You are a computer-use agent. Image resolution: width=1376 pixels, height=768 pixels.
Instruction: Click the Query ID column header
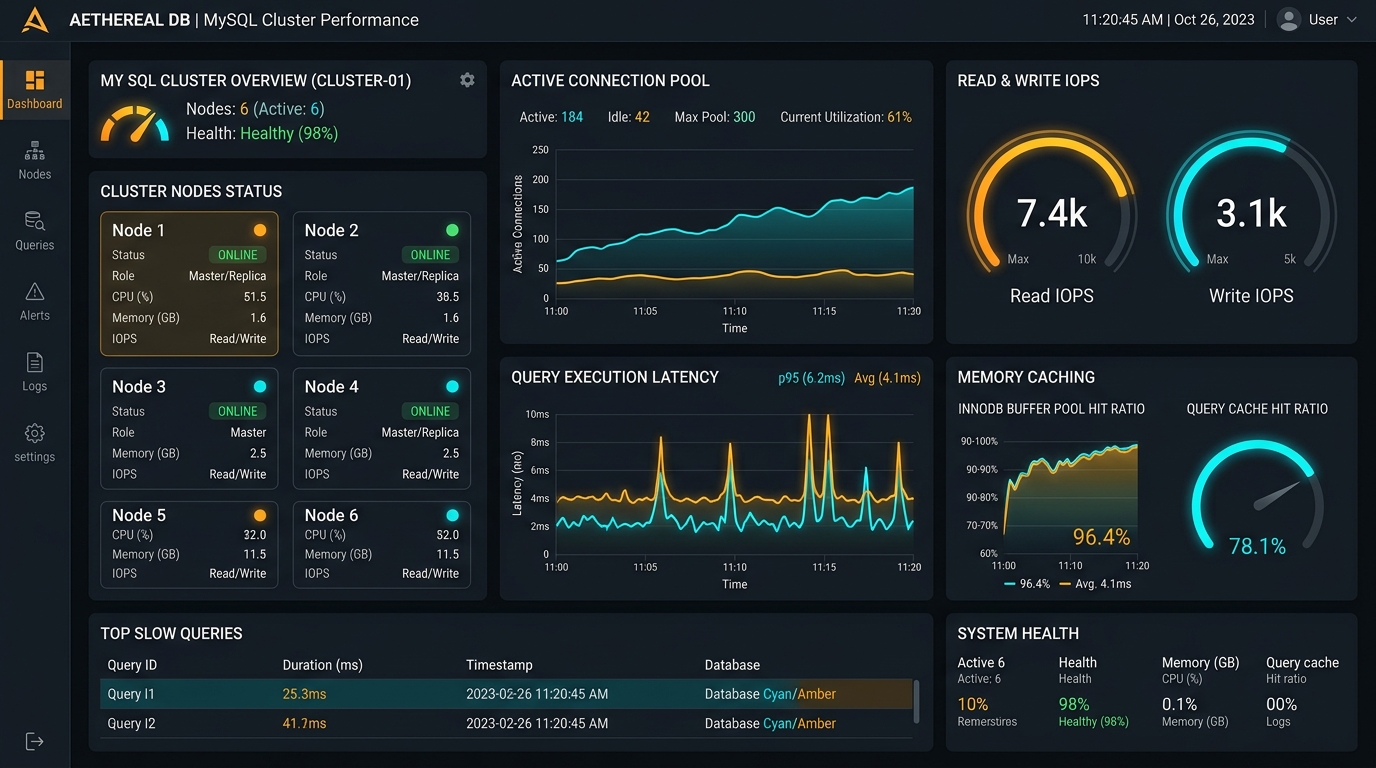click(132, 665)
